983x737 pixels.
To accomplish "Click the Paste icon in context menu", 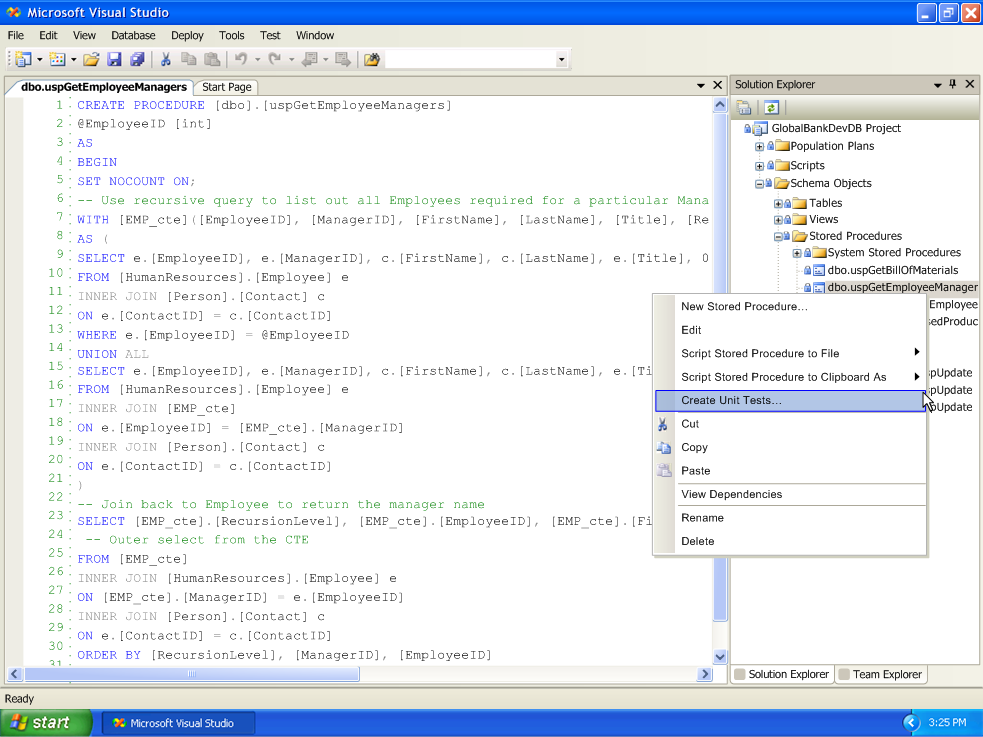I will pos(664,471).
